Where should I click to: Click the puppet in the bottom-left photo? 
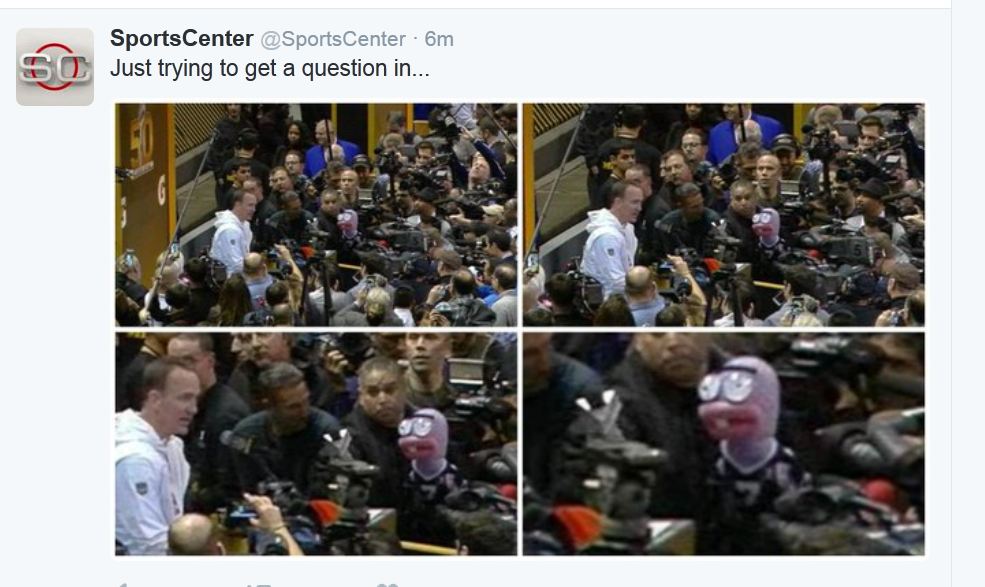(427, 453)
